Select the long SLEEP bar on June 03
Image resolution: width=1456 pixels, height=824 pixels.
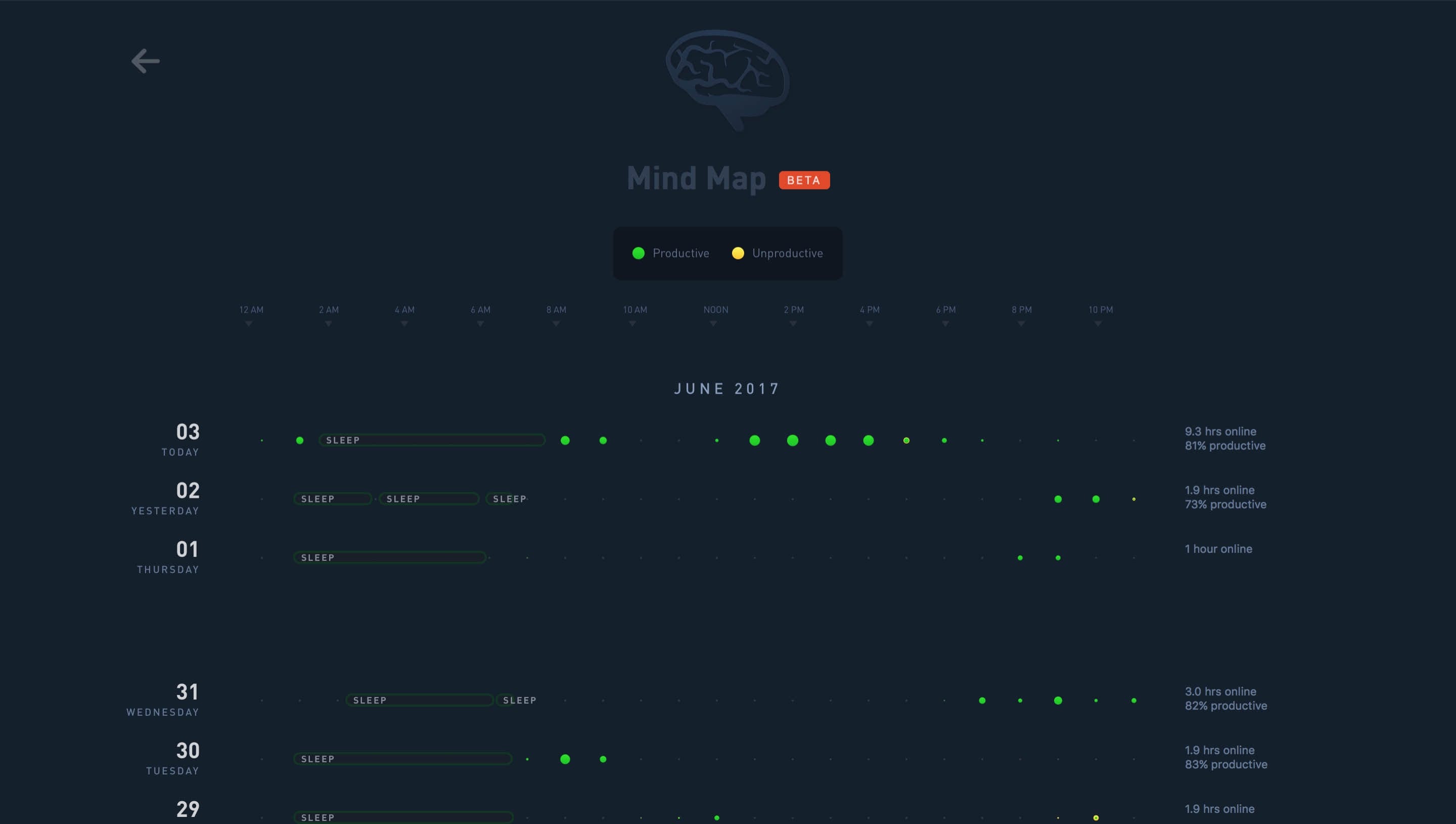432,440
